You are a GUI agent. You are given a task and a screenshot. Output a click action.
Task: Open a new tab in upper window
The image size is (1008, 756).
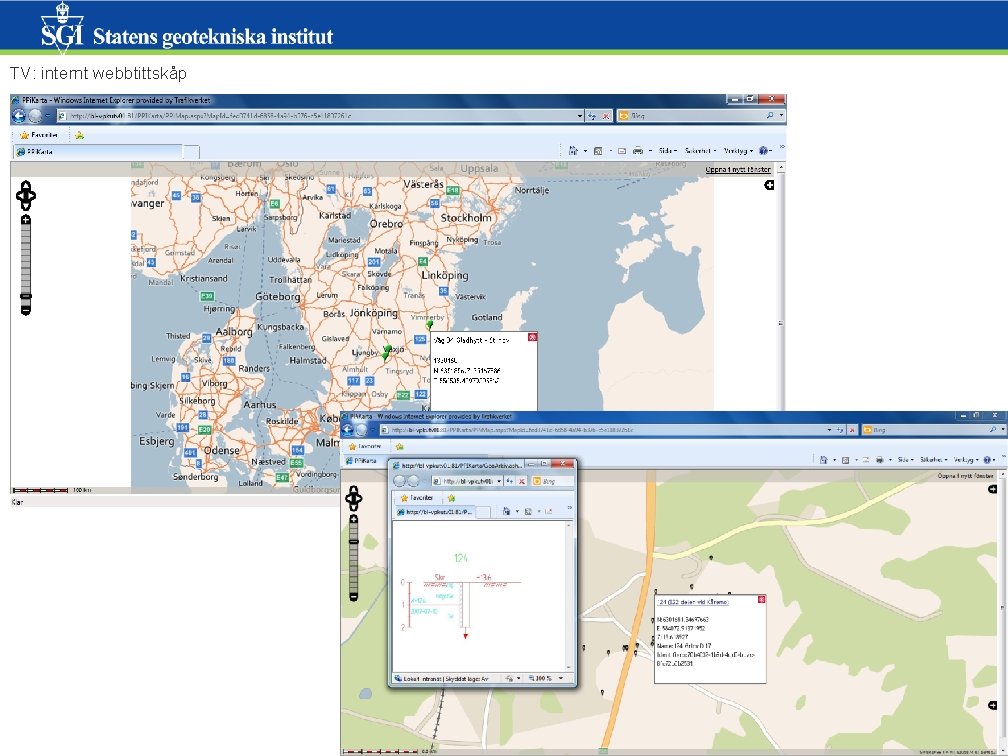point(191,152)
